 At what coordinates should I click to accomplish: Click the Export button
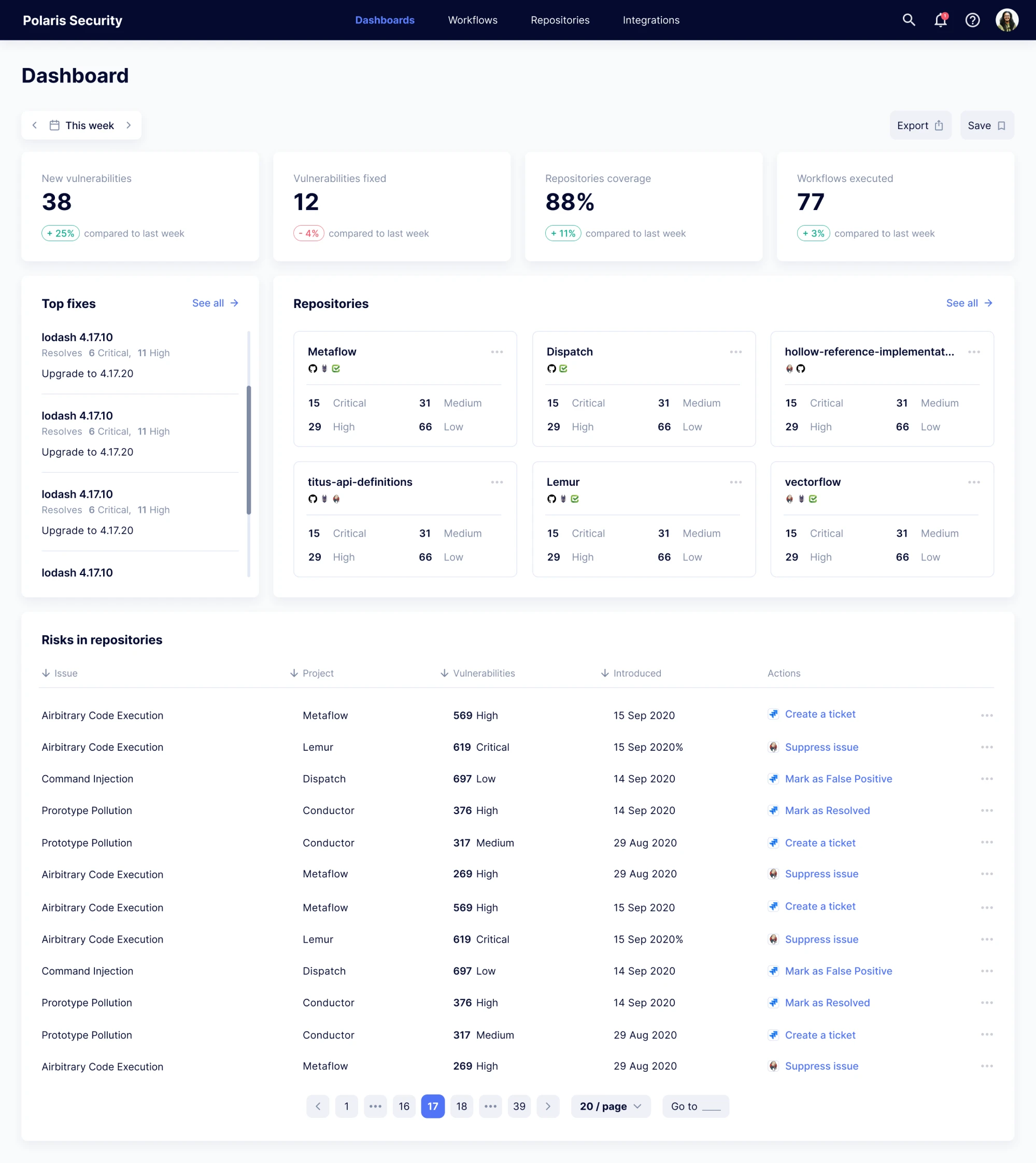[x=920, y=125]
